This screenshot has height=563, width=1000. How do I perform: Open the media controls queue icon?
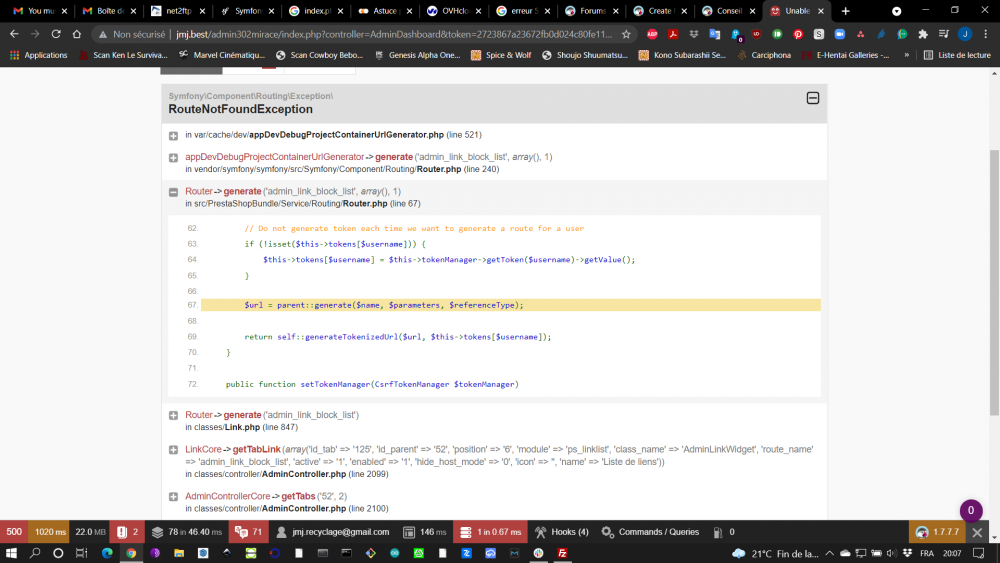[944, 34]
